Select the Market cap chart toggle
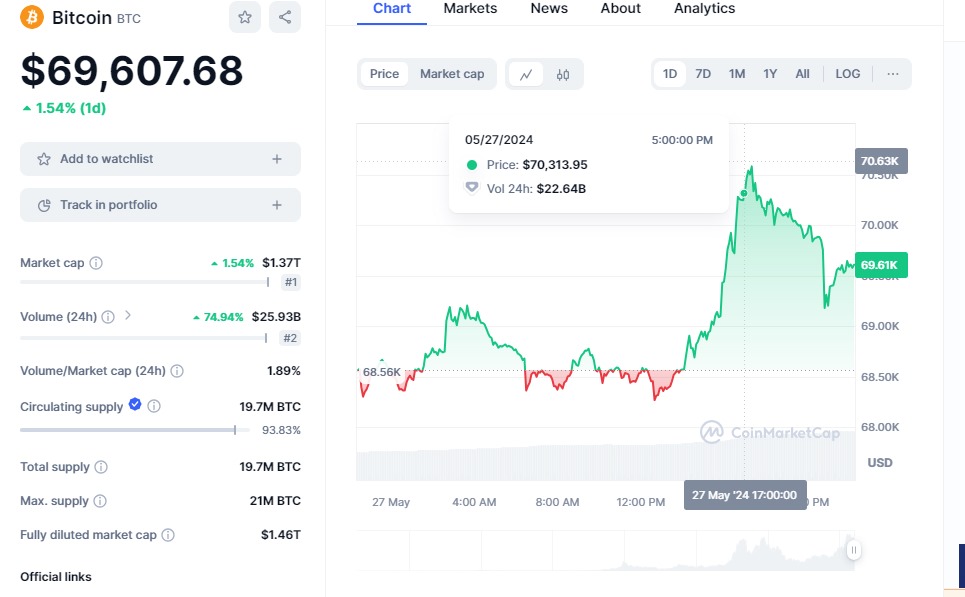965x597 pixels. pyautogui.click(x=452, y=74)
